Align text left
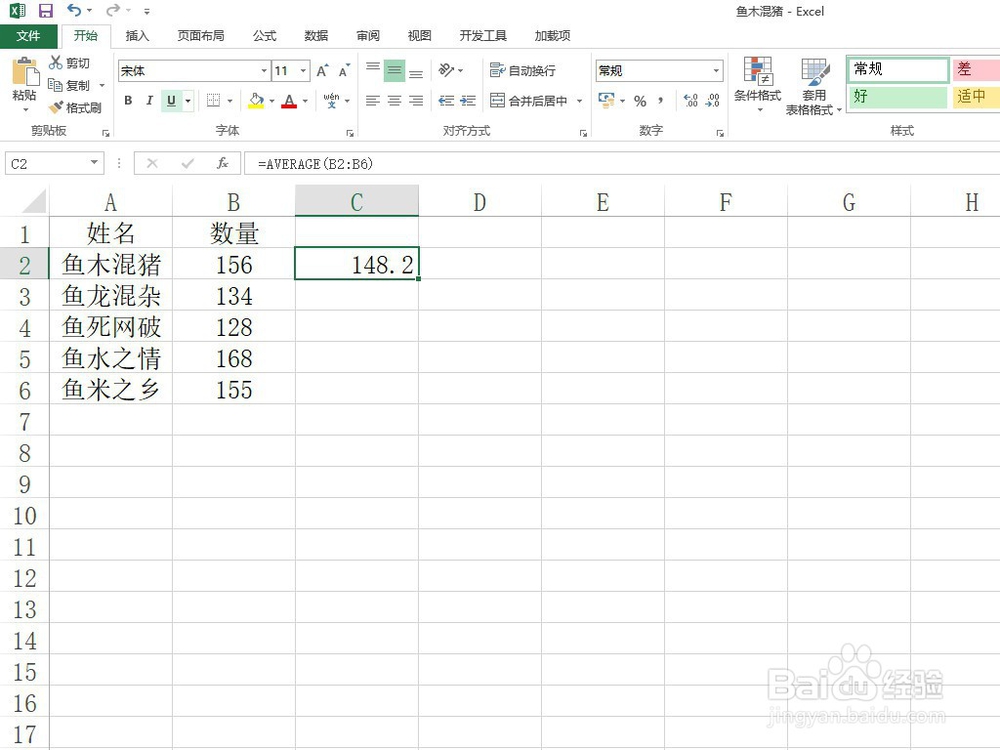Image resolution: width=1000 pixels, height=750 pixels. 373,100
